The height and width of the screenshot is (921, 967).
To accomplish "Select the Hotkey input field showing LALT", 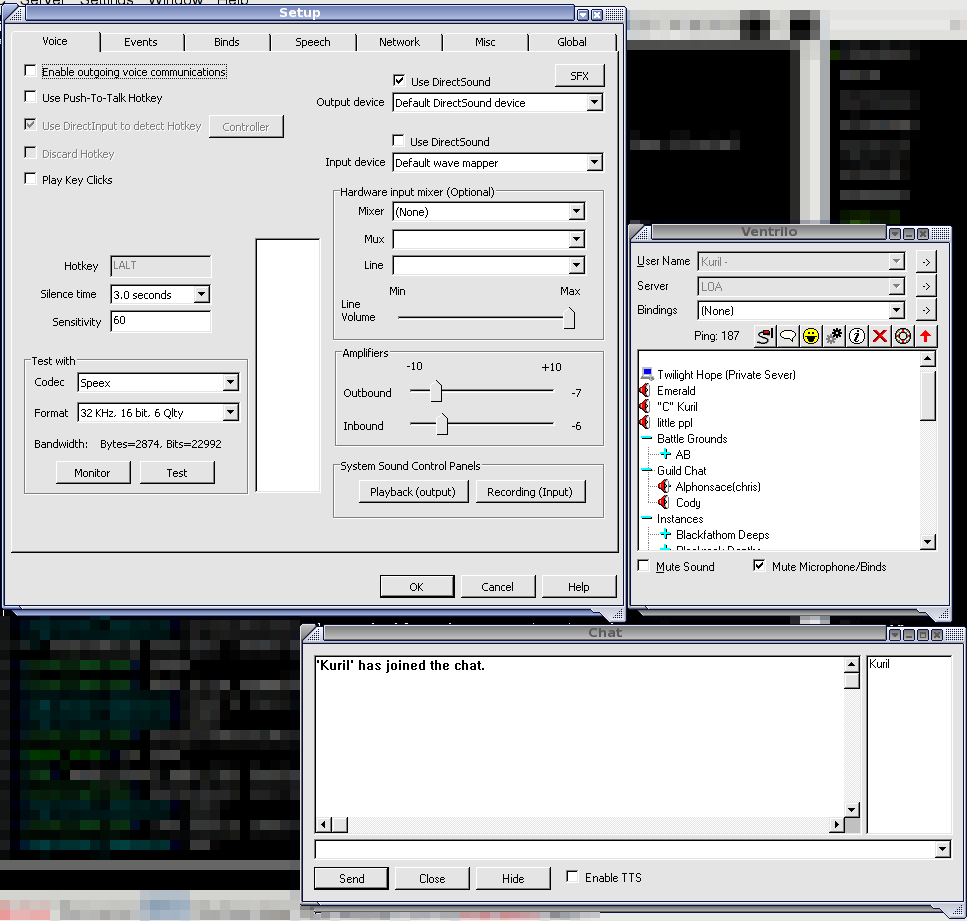I will click(x=160, y=266).
